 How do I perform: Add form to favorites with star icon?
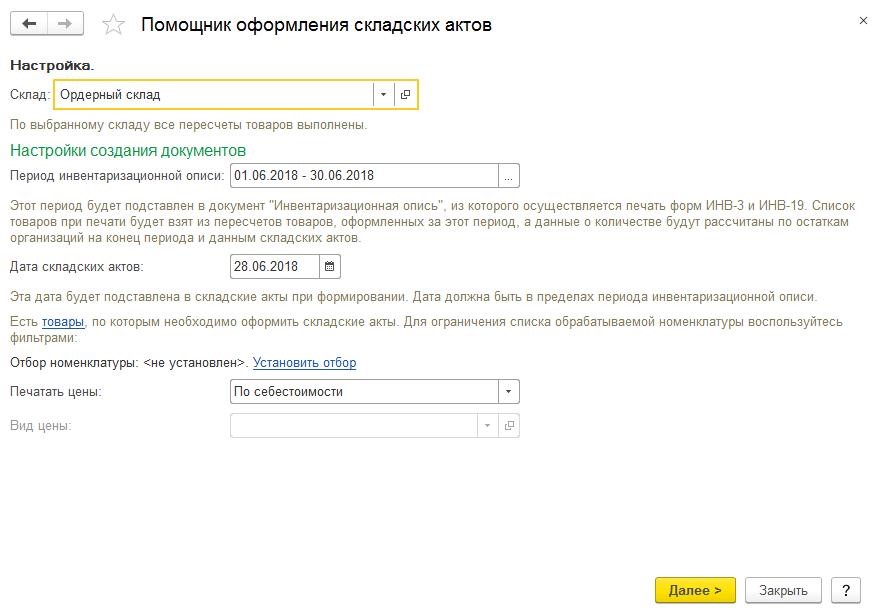click(113, 25)
